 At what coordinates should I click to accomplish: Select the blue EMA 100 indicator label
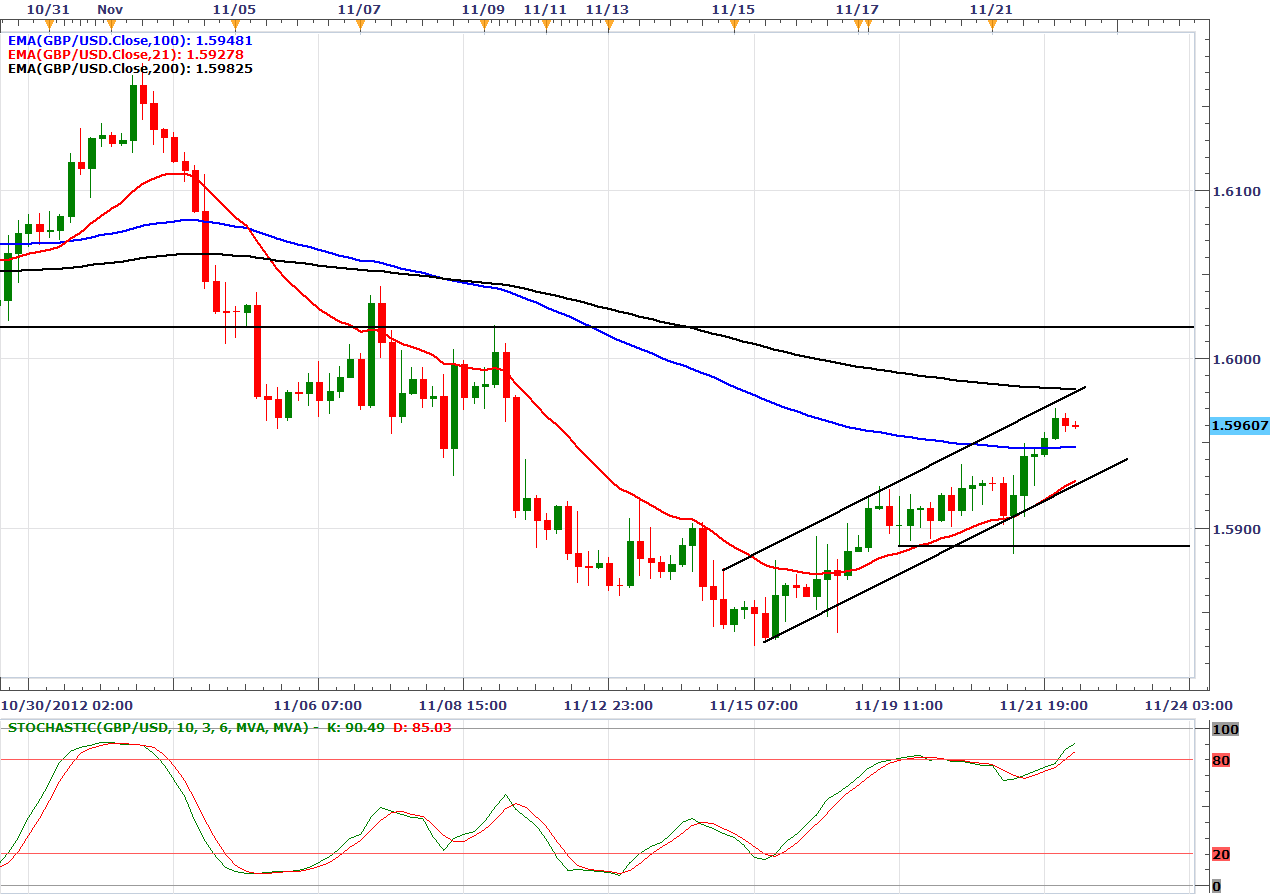(x=129, y=40)
